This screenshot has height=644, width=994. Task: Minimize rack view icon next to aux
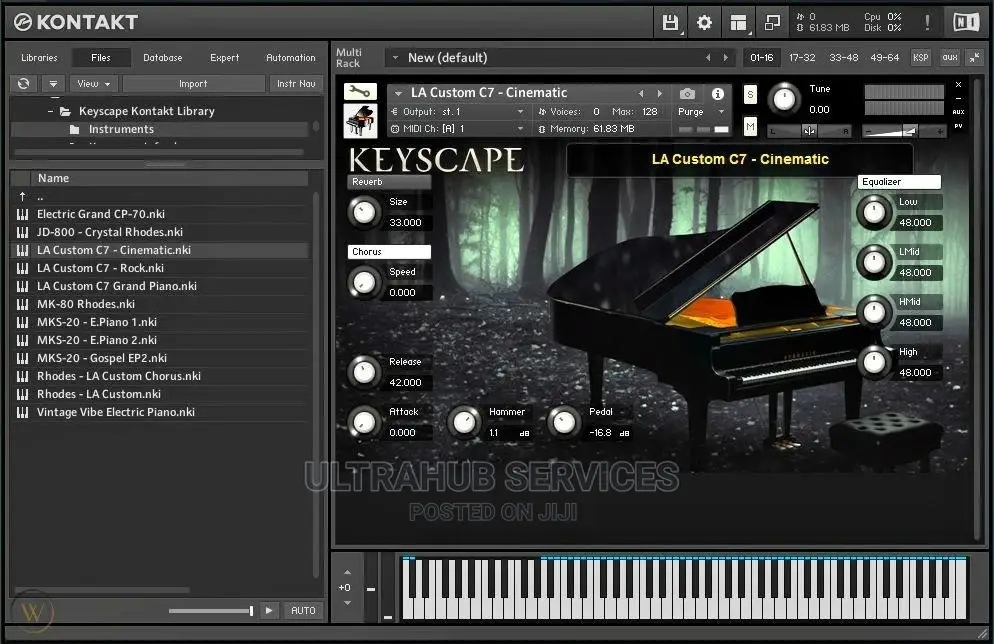click(x=974, y=58)
